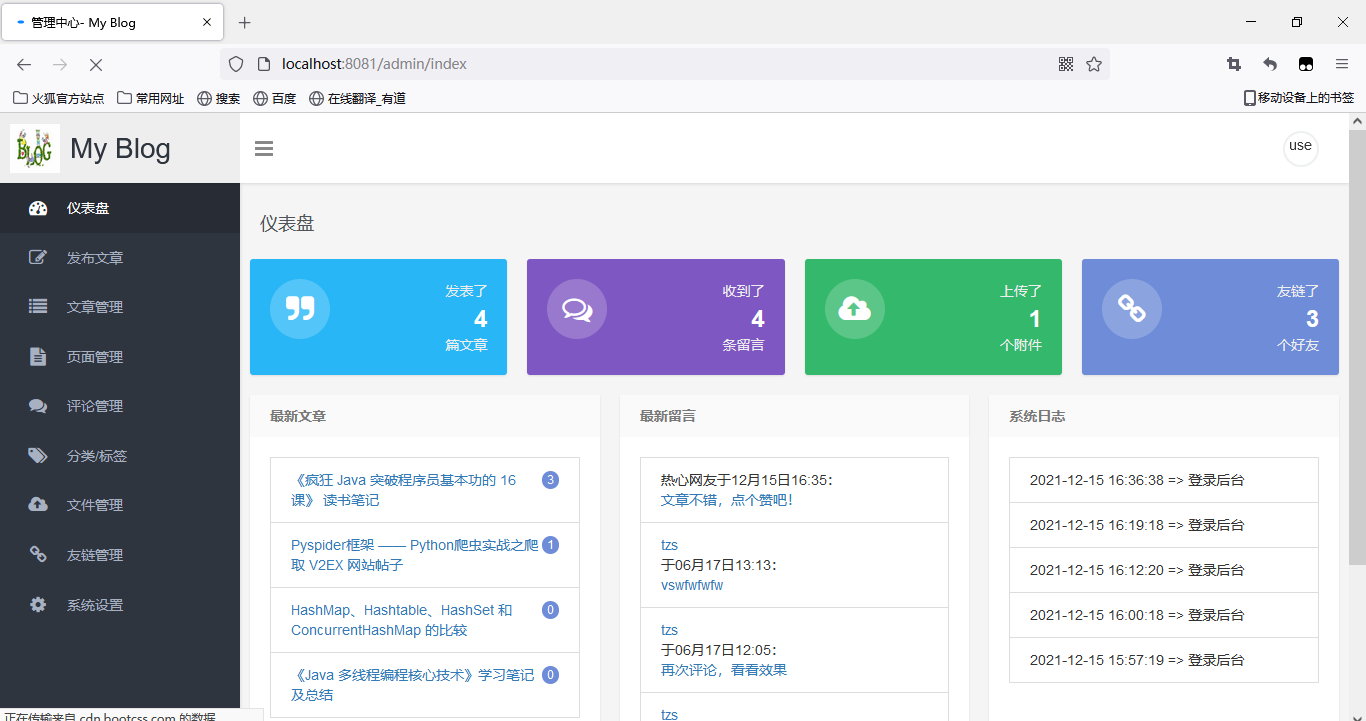
Task: Open the 仪表盘 dashboard sidebar item
Action: coord(120,208)
